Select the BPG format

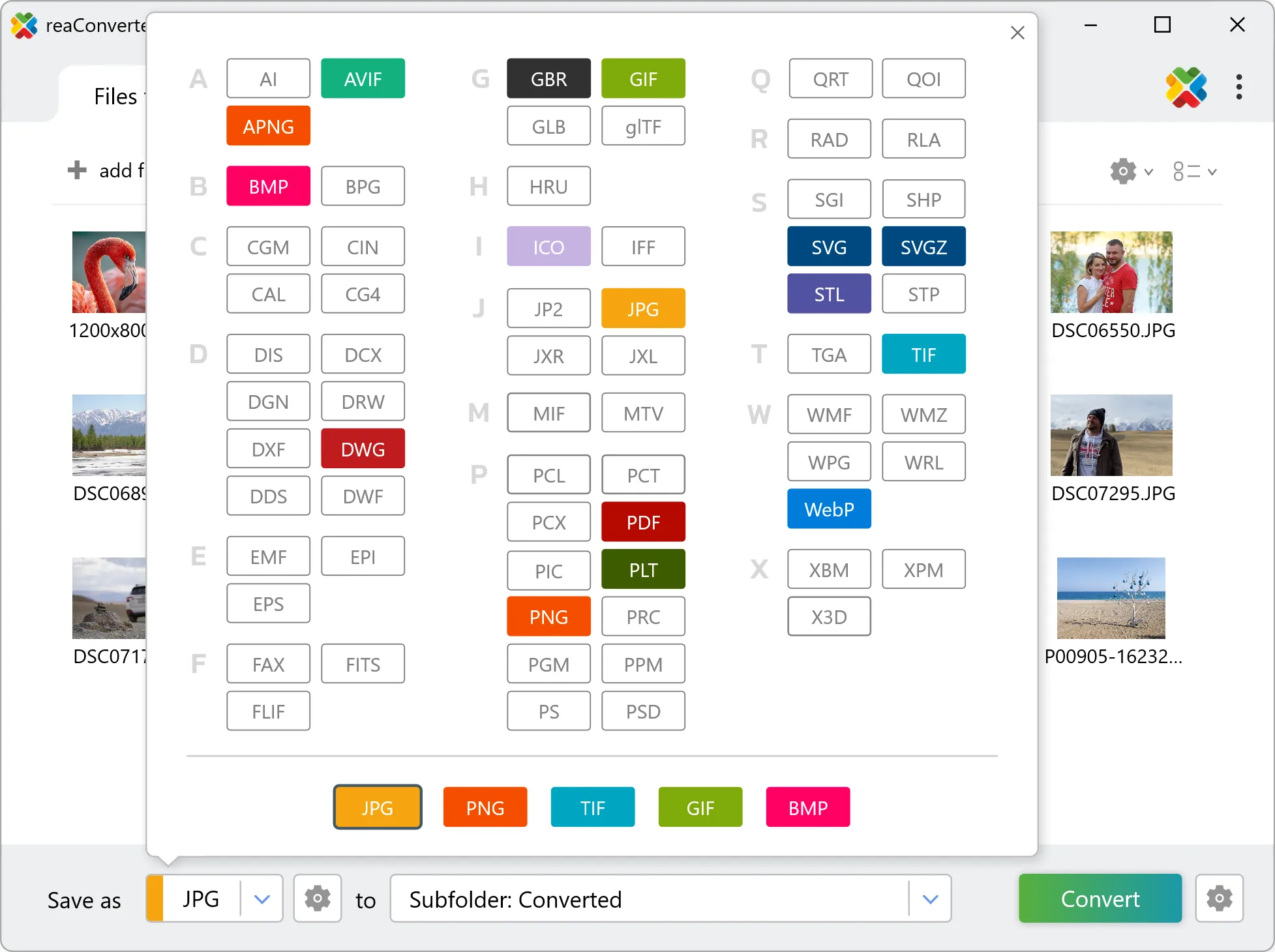tap(363, 186)
